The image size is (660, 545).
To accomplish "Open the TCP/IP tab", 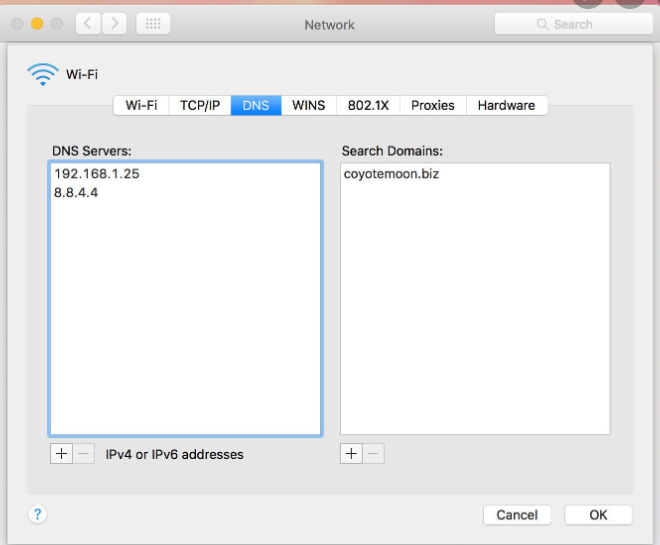I will point(200,105).
